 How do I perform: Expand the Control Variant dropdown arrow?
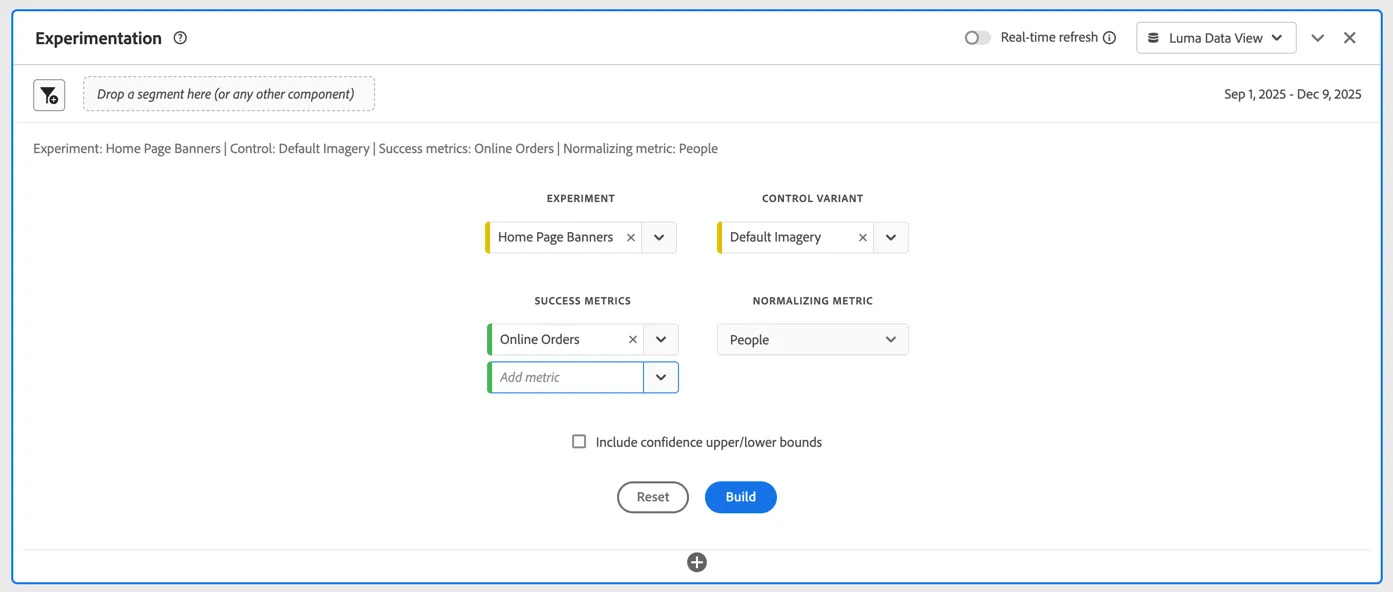pos(891,238)
